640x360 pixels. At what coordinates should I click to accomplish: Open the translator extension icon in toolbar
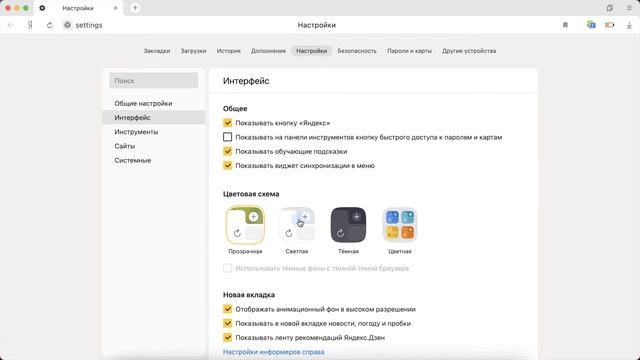[x=591, y=25]
